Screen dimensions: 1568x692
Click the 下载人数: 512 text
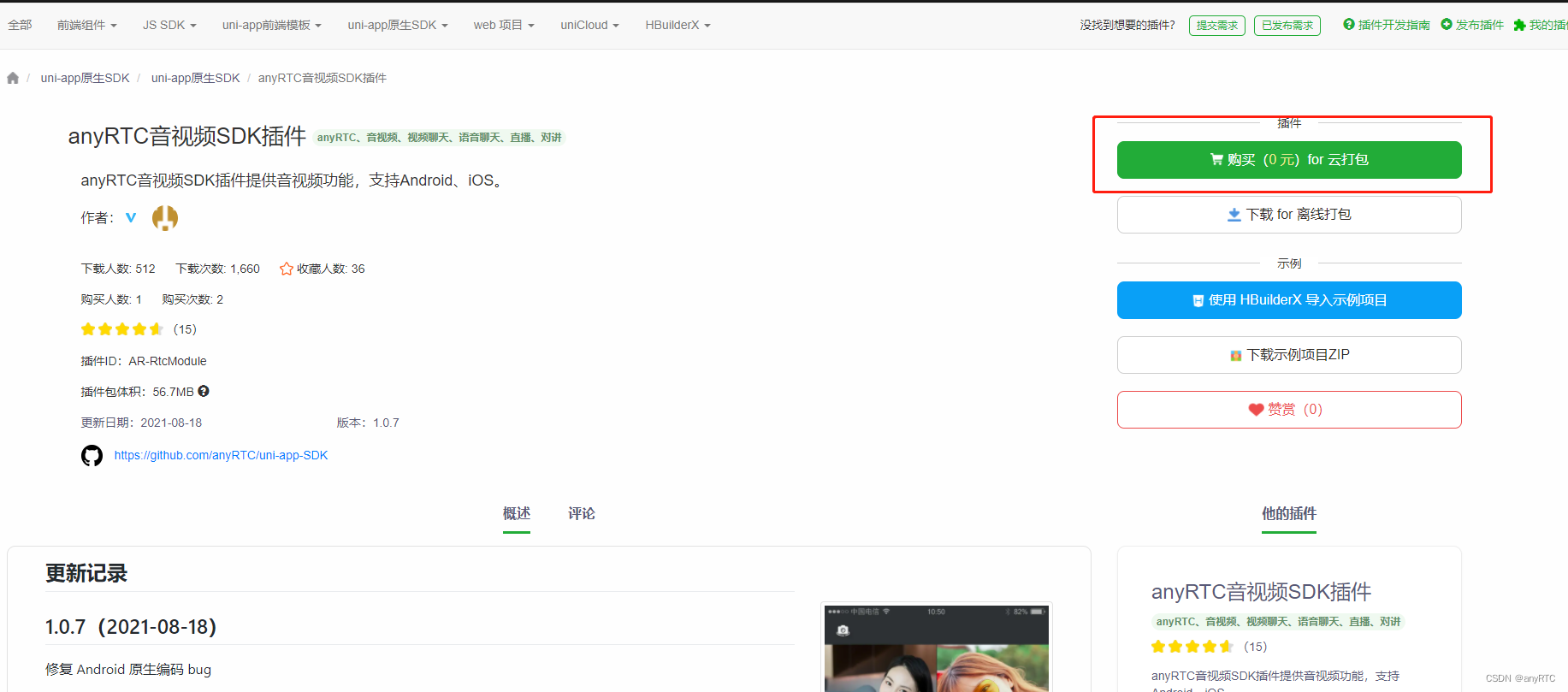tap(118, 269)
